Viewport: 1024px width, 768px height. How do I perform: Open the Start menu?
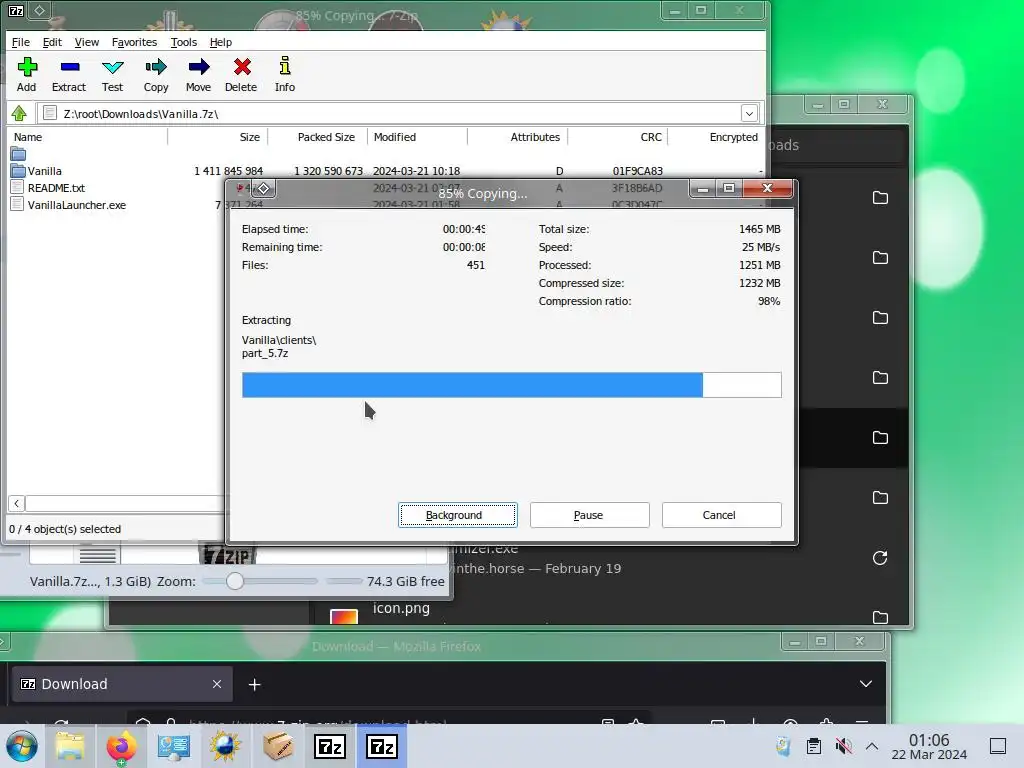tap(22, 746)
